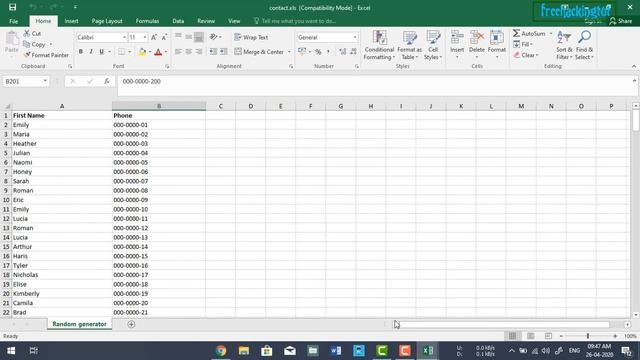This screenshot has height=360, width=640.
Task: Open Sort & Filter
Action: click(x=564, y=45)
